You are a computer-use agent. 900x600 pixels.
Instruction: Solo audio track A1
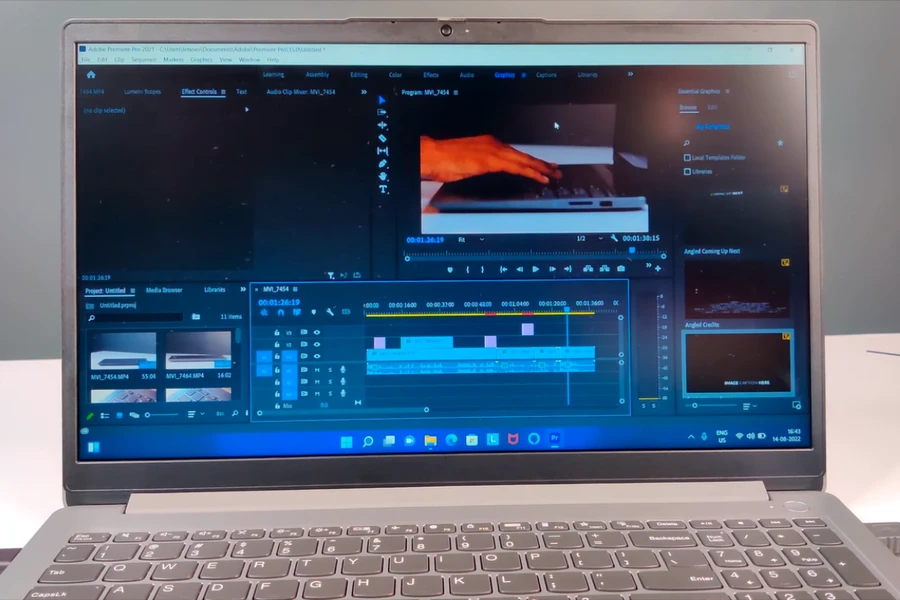(x=329, y=370)
